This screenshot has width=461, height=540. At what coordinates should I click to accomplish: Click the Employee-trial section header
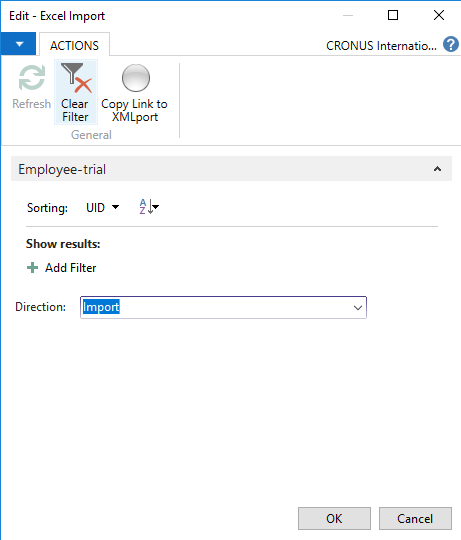click(x=231, y=169)
